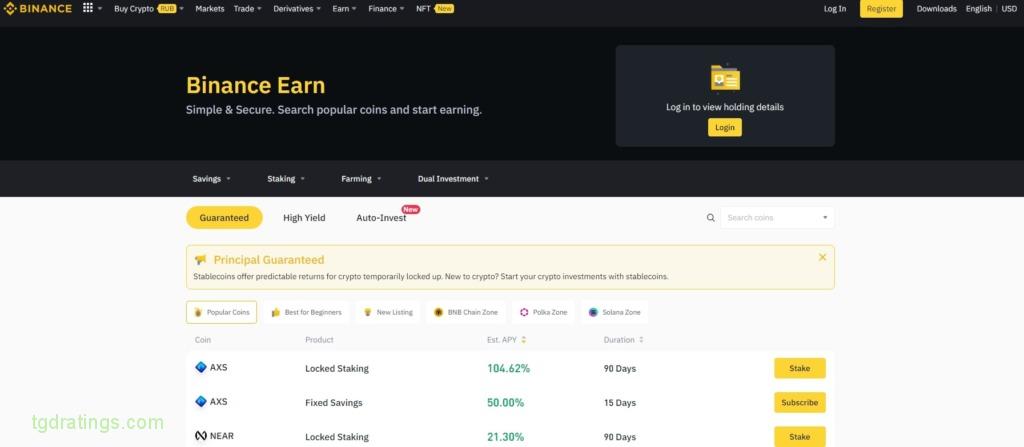
Task: Click the 104.62% APY value
Action: coord(508,369)
